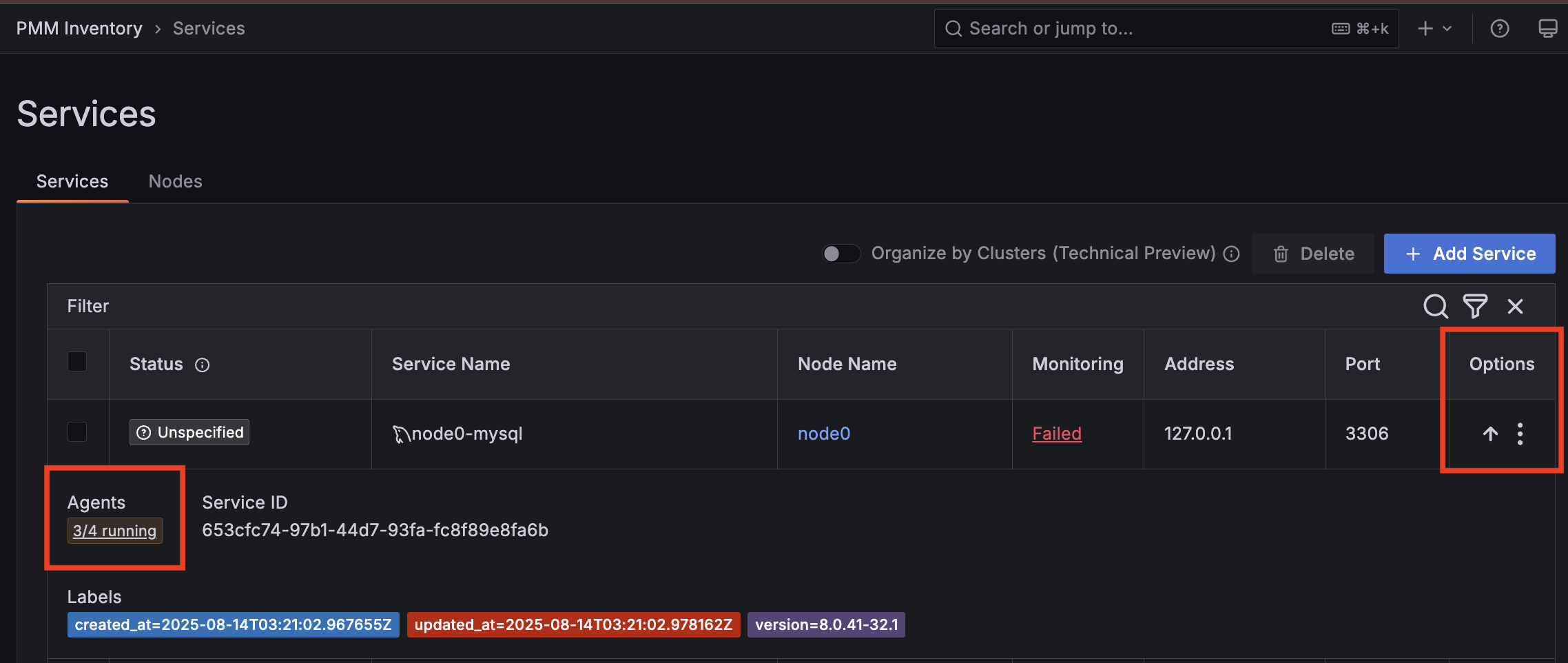Click the info icon beside Organize by Clusters
The image size is (1568, 663).
point(1231,254)
